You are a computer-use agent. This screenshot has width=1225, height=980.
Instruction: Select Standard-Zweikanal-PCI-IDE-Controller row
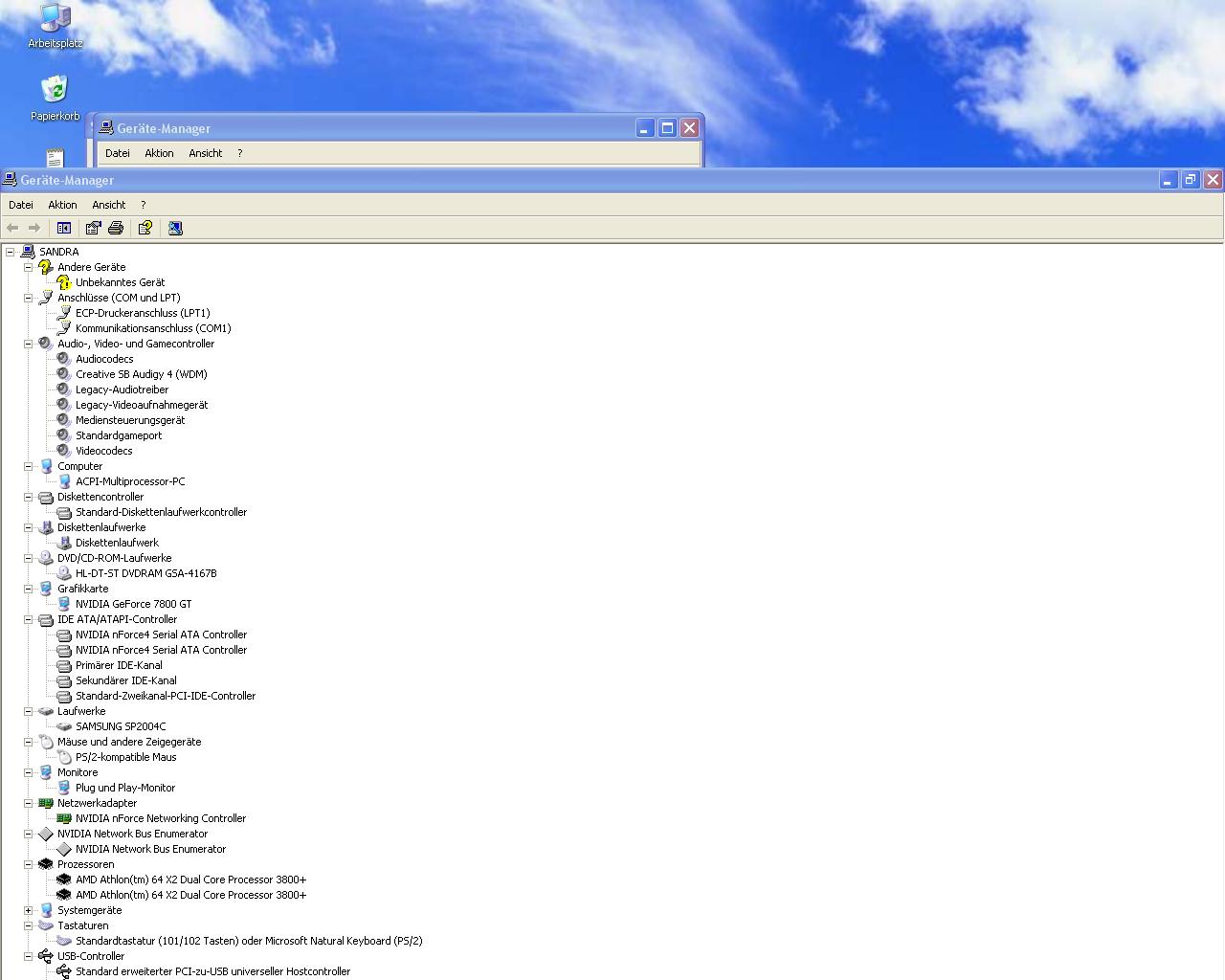(x=166, y=696)
